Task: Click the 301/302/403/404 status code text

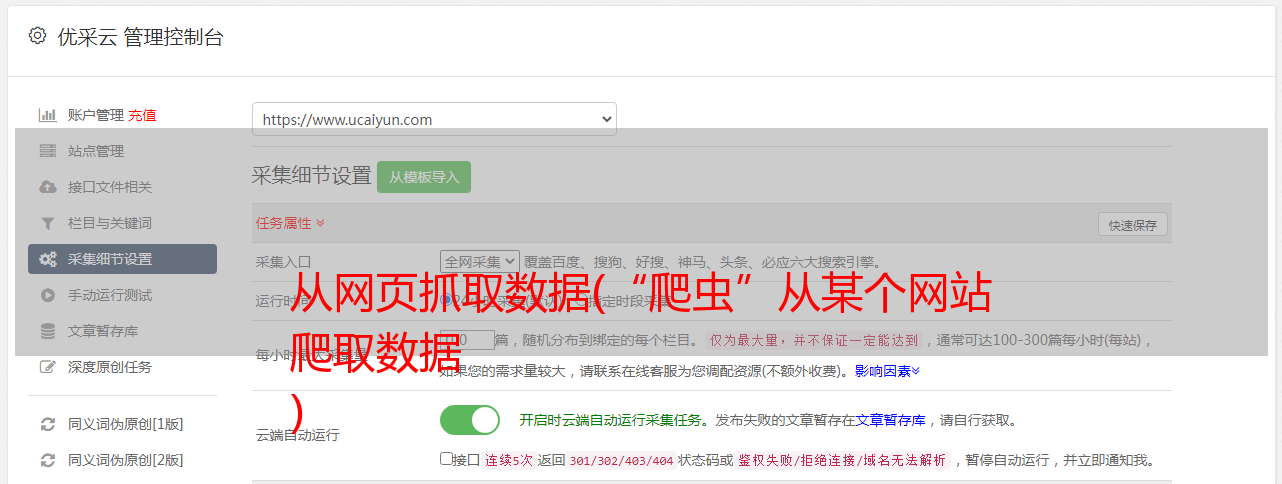Action: (620, 461)
